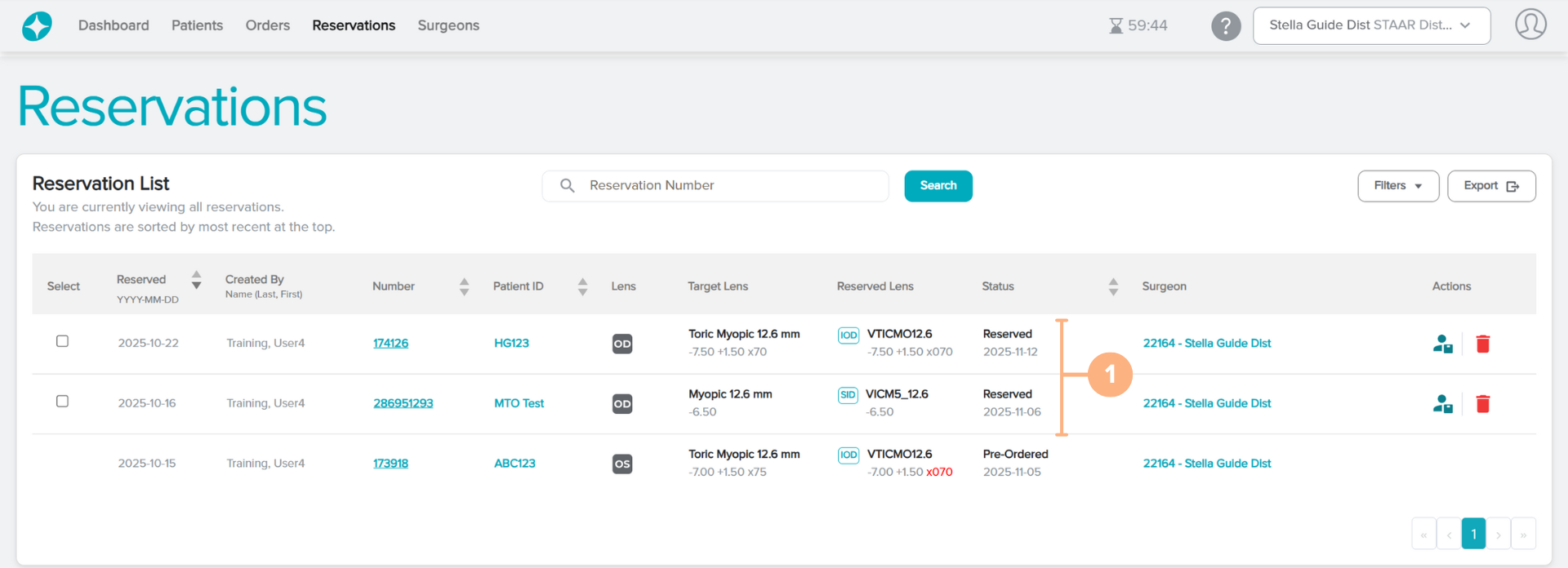Screen dimensions: 1568x568
Task: Open patient ID HG123 link
Action: (x=511, y=344)
